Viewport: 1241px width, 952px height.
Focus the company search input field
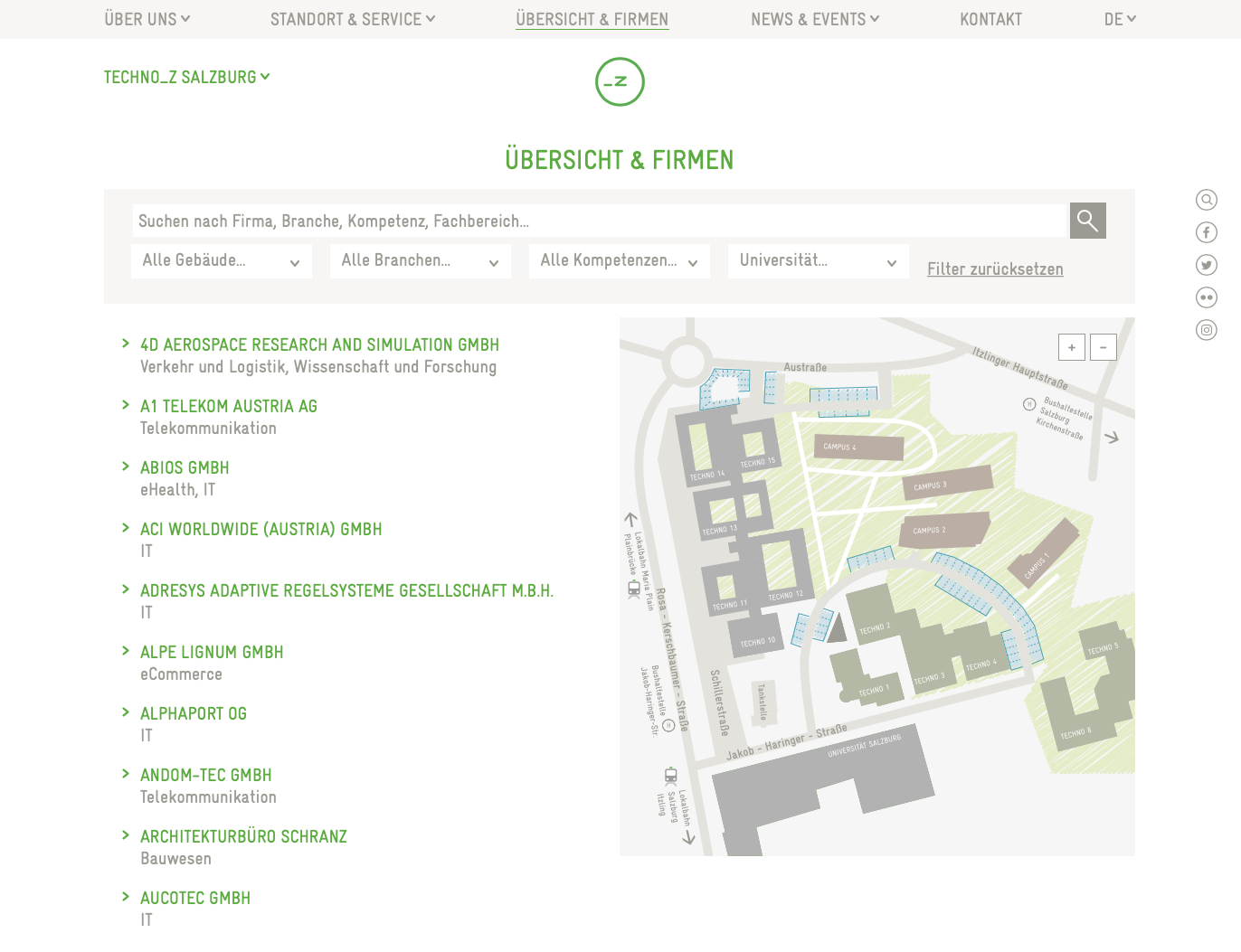(x=601, y=221)
